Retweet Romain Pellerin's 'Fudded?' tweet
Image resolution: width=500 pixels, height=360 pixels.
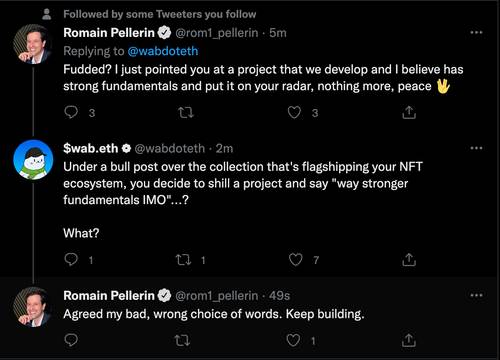(x=186, y=113)
